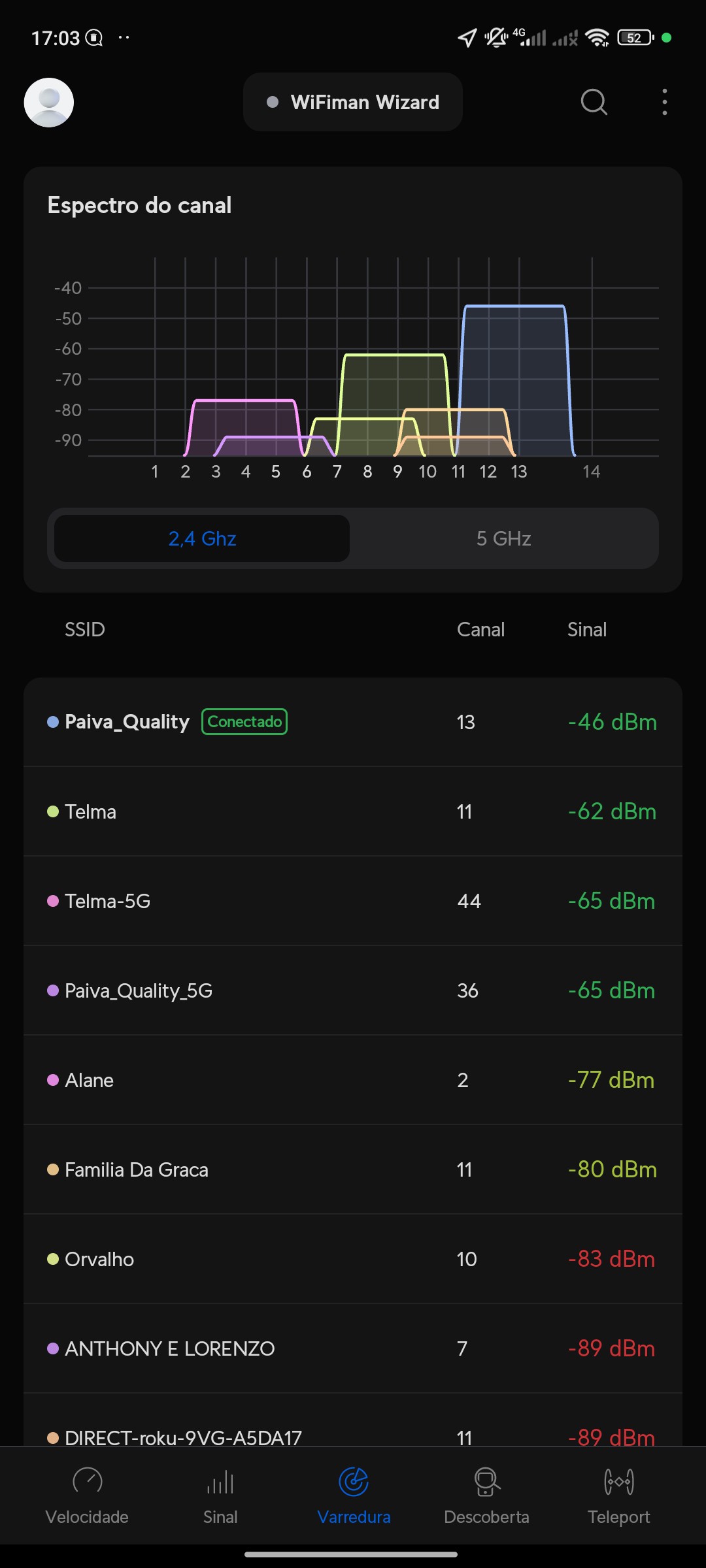Select the Alane network row

click(x=353, y=1080)
